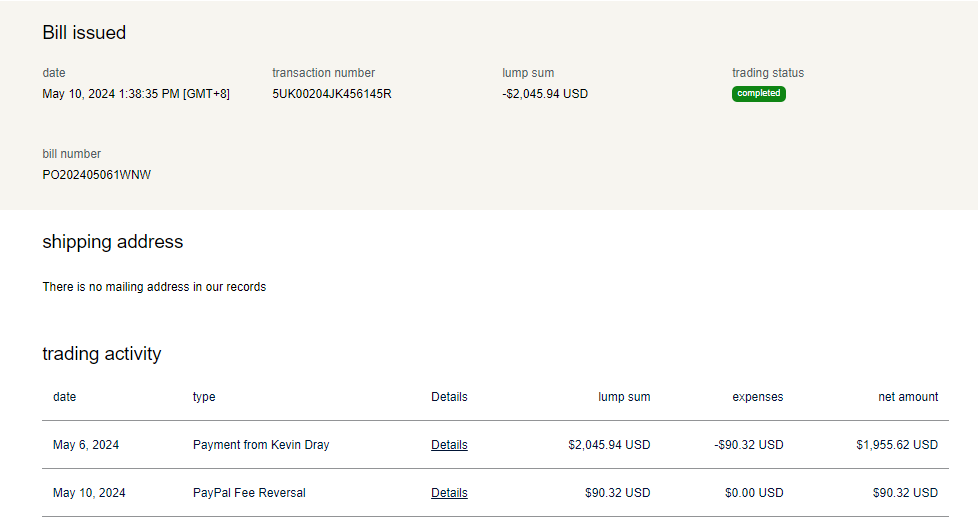
Task: Click the $0.00 USD expenses cell
Action: point(754,493)
